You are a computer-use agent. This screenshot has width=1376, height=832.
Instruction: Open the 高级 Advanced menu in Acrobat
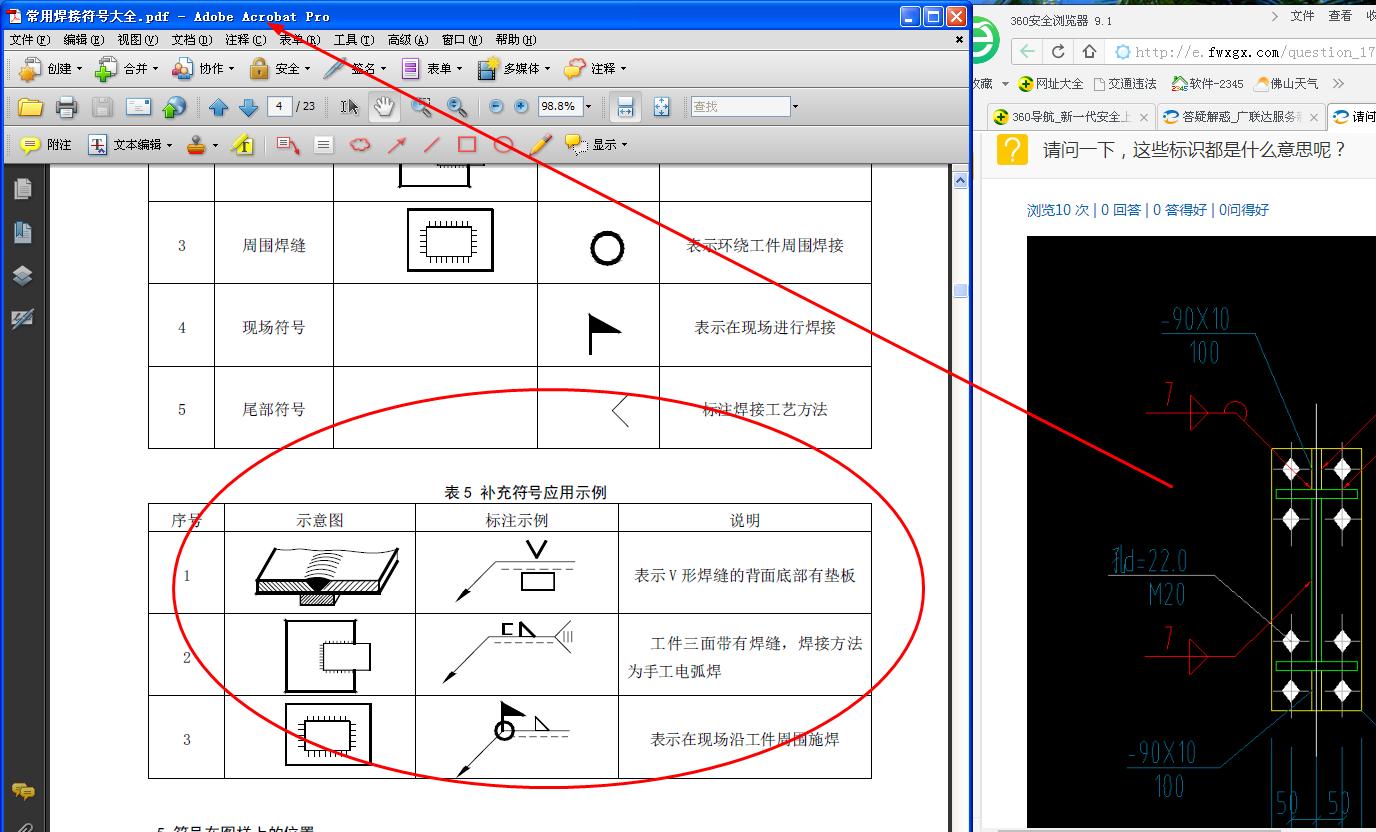coord(407,40)
